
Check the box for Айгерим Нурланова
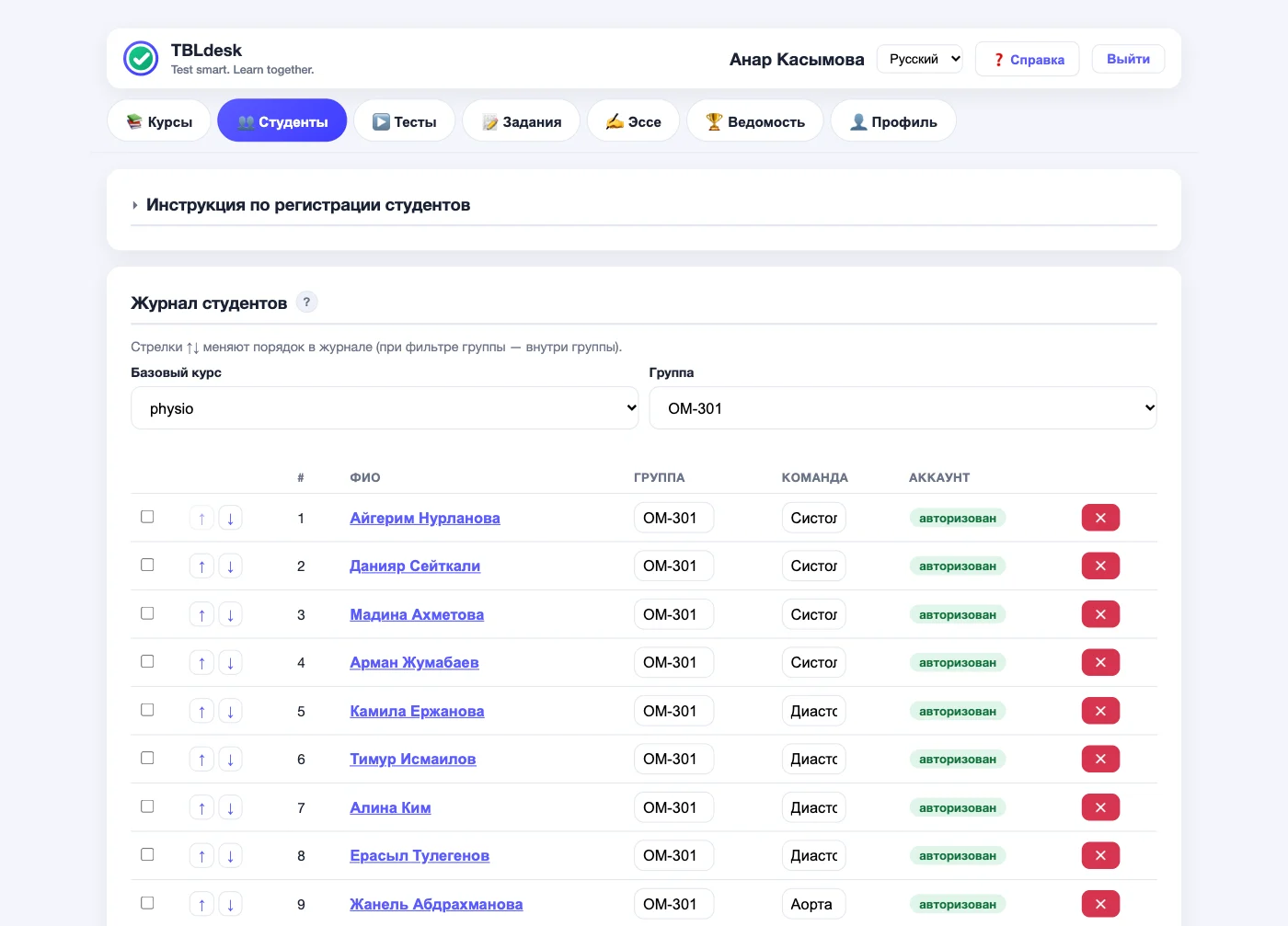click(147, 517)
